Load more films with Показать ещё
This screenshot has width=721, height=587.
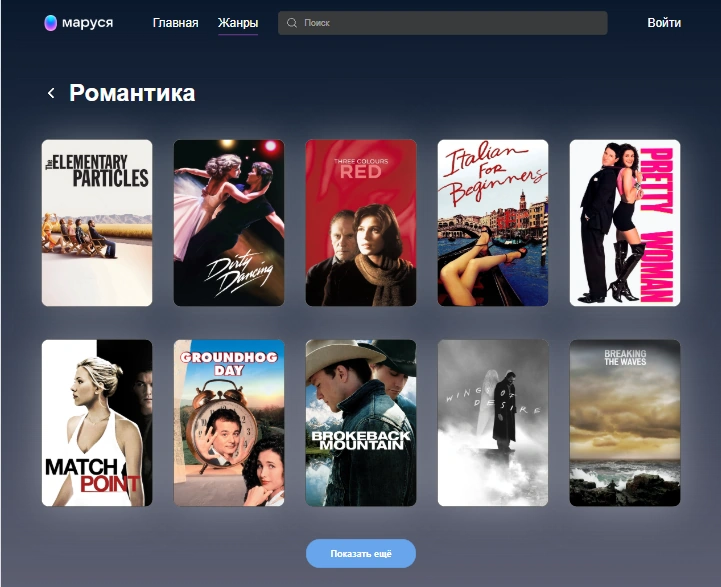coord(360,553)
